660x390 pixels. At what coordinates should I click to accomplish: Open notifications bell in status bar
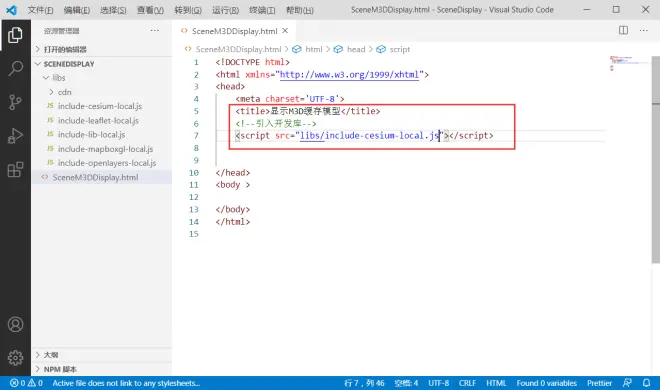(646, 383)
